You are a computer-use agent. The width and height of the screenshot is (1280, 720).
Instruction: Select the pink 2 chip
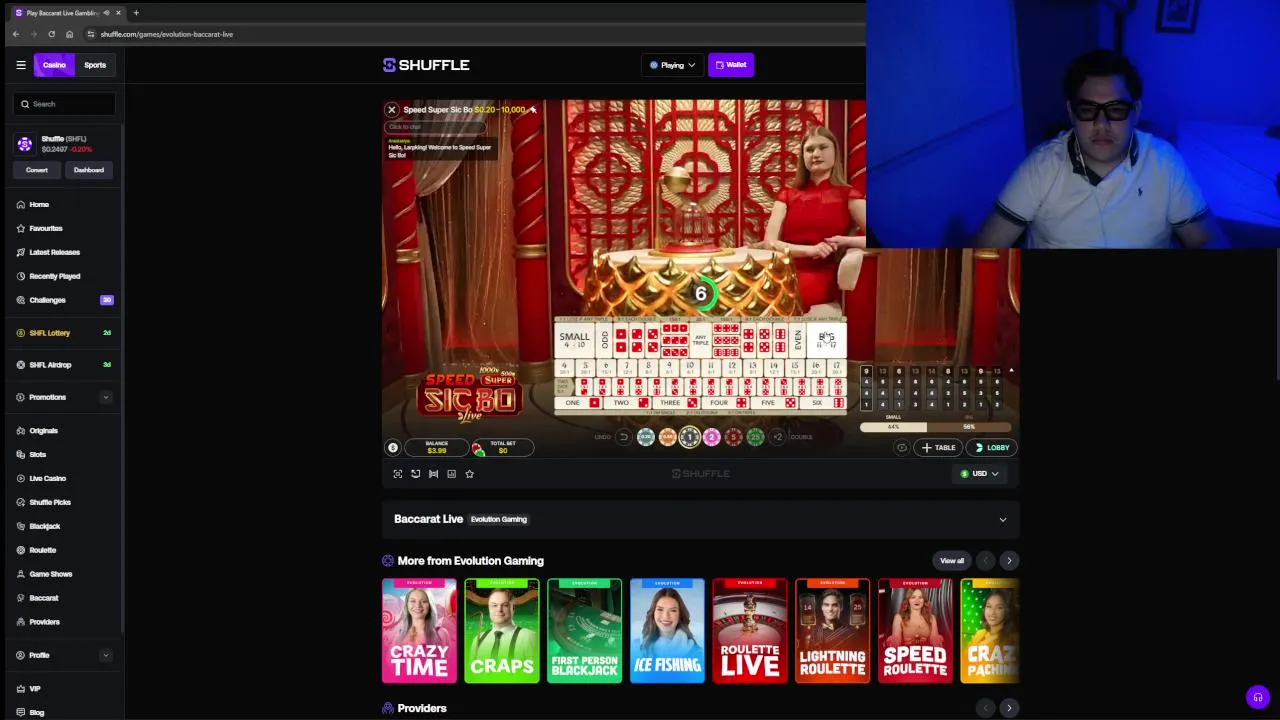[711, 437]
